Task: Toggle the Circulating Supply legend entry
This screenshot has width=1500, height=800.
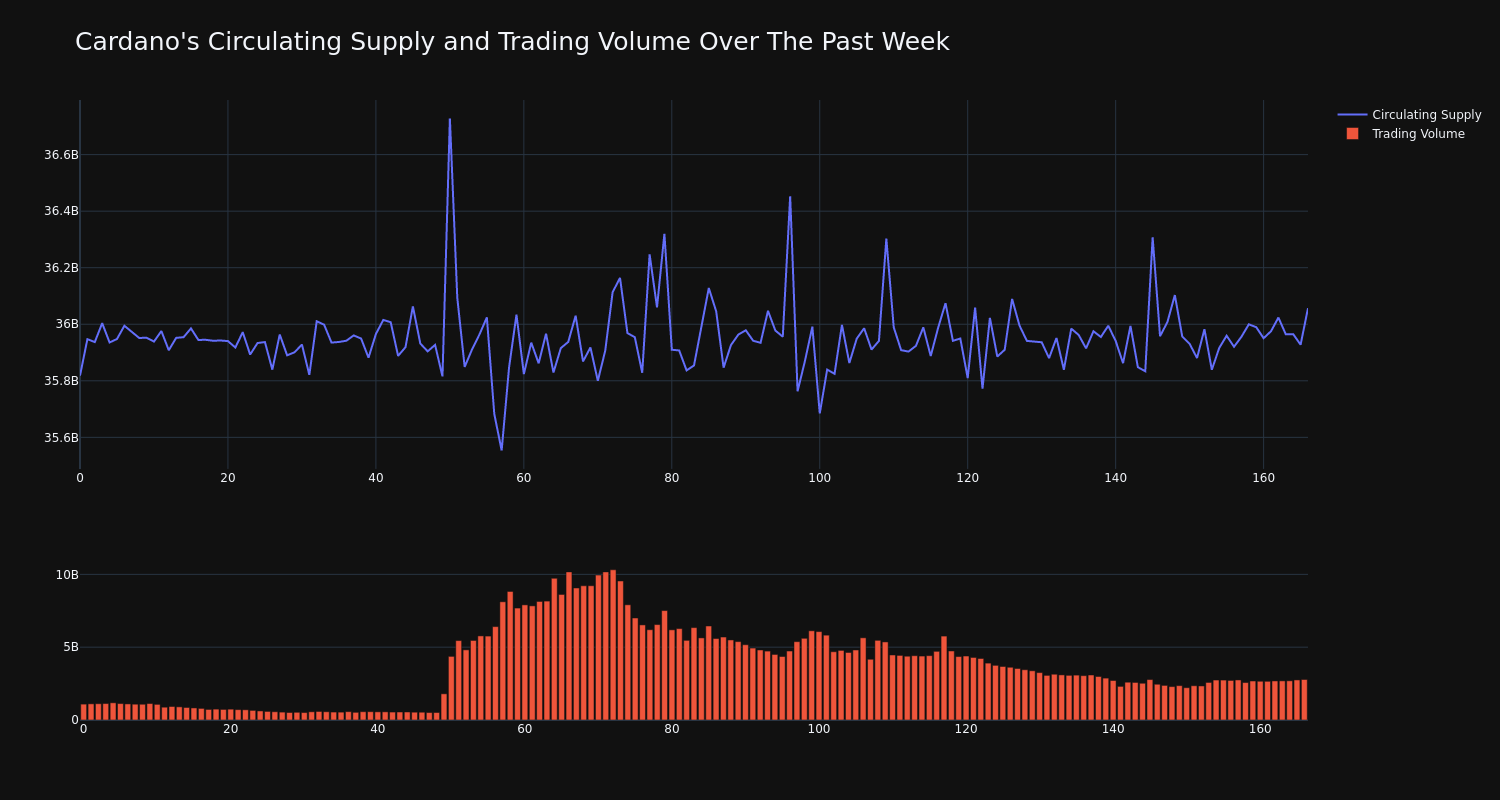Action: pos(1409,115)
